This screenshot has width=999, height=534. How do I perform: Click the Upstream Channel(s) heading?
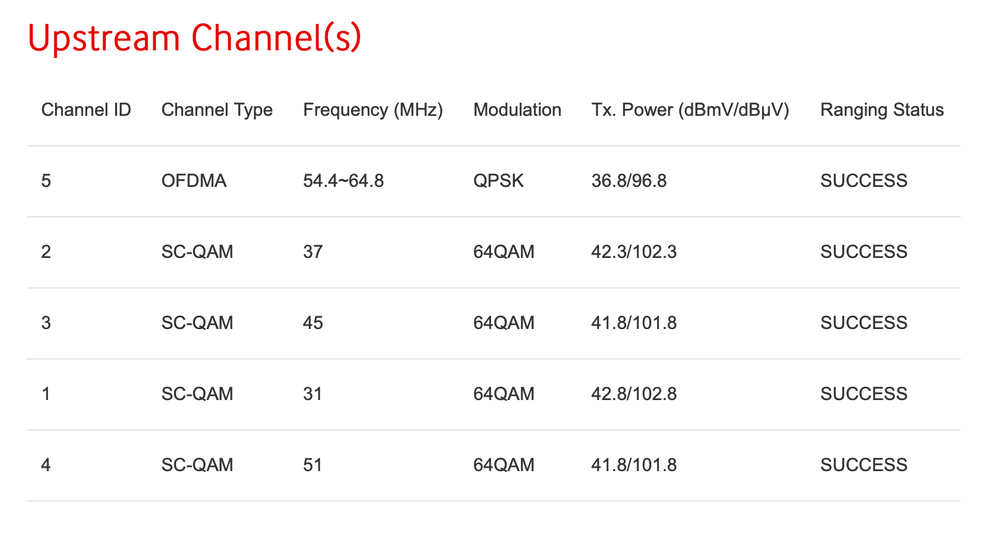194,38
